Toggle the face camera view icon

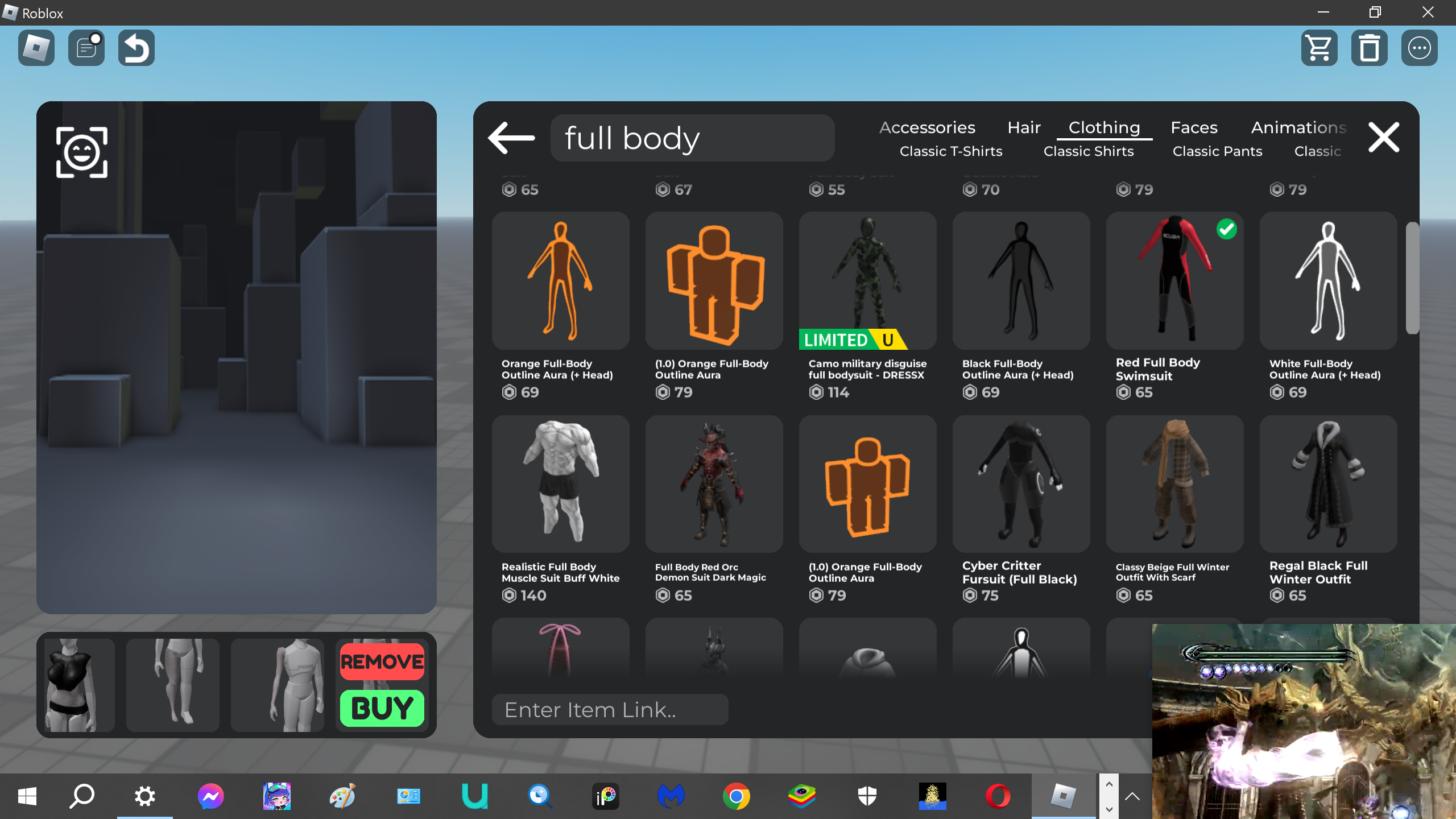click(82, 152)
